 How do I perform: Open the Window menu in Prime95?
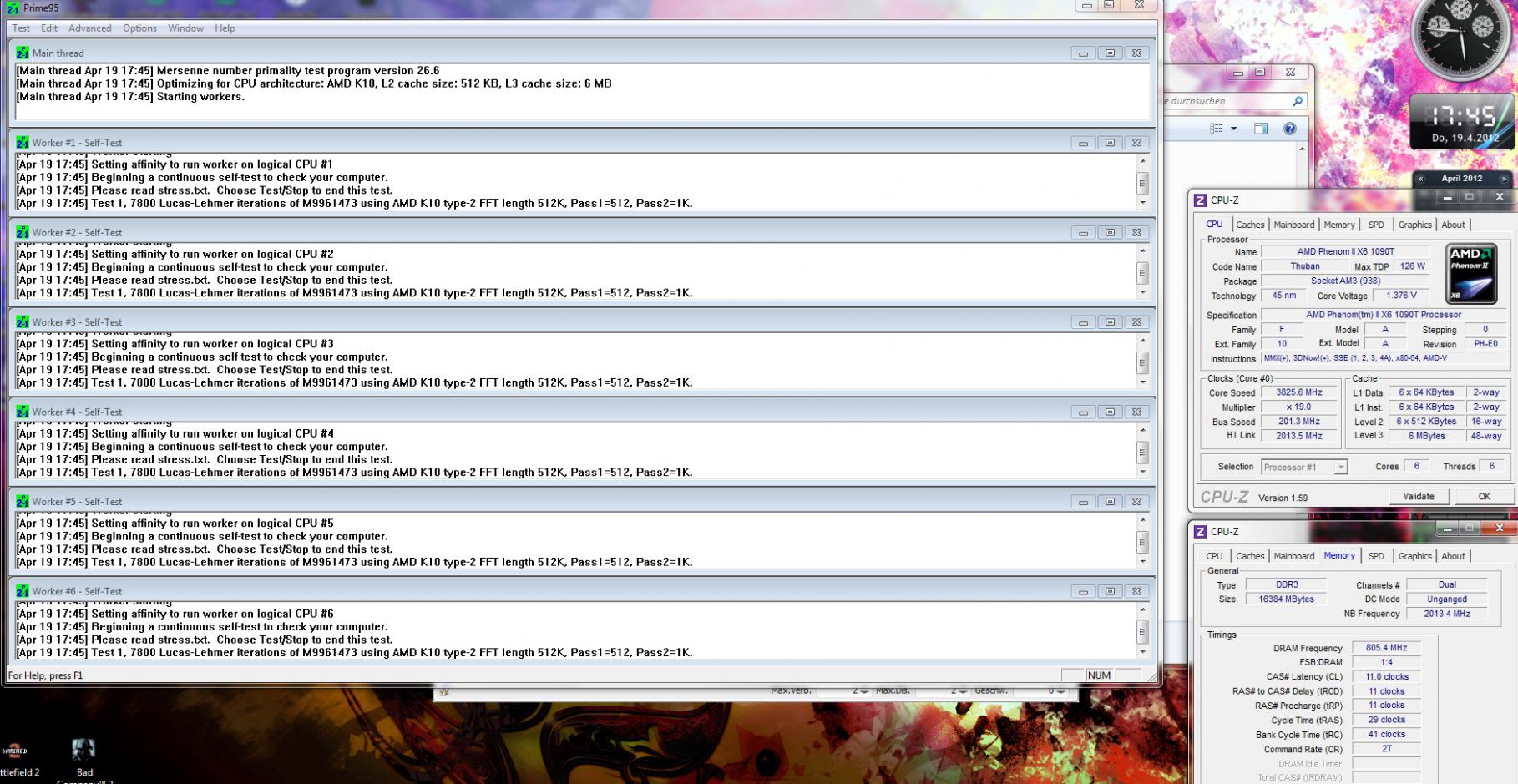click(x=185, y=28)
